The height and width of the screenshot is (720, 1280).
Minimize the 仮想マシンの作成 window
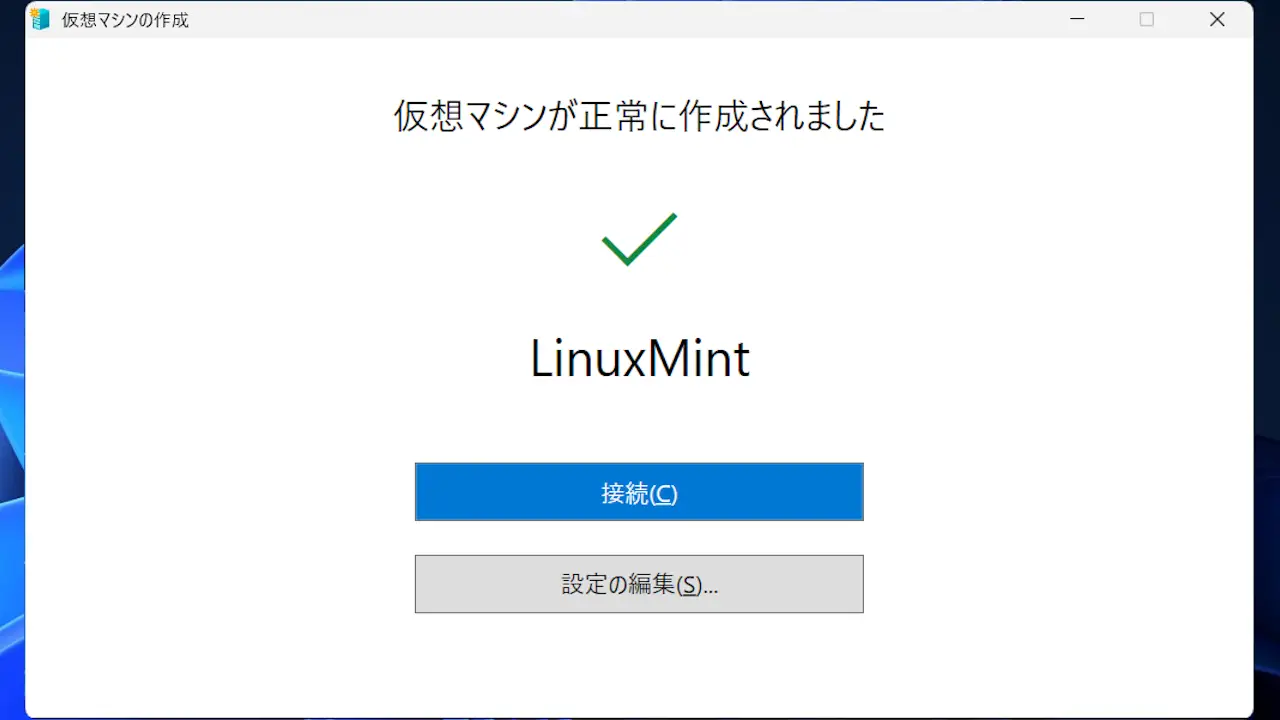point(1077,19)
